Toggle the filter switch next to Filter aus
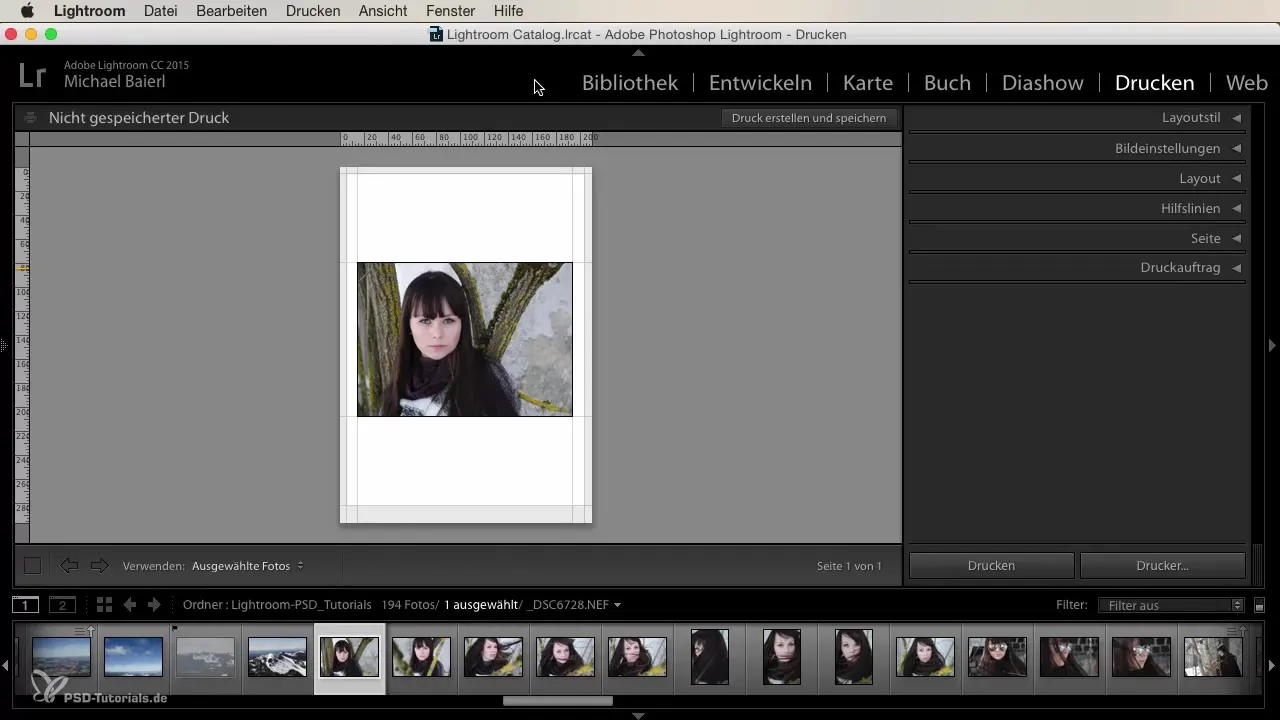 tap(1259, 605)
